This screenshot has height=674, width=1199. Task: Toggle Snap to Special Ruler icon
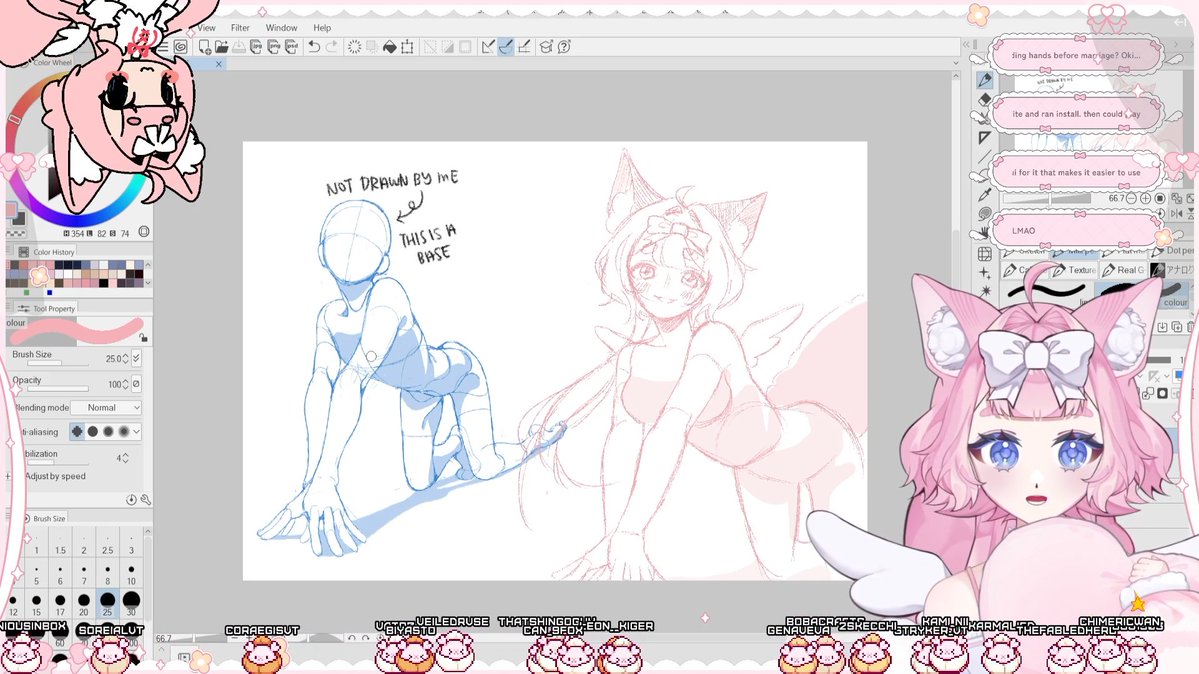tap(506, 47)
